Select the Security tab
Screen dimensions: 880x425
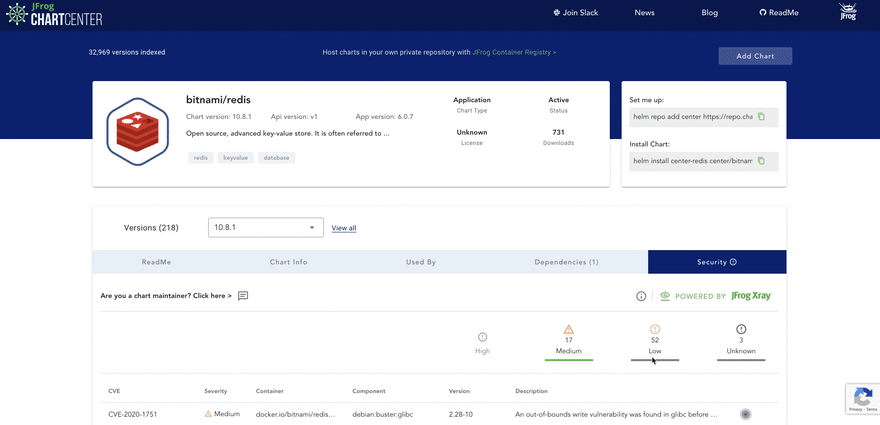tap(717, 262)
